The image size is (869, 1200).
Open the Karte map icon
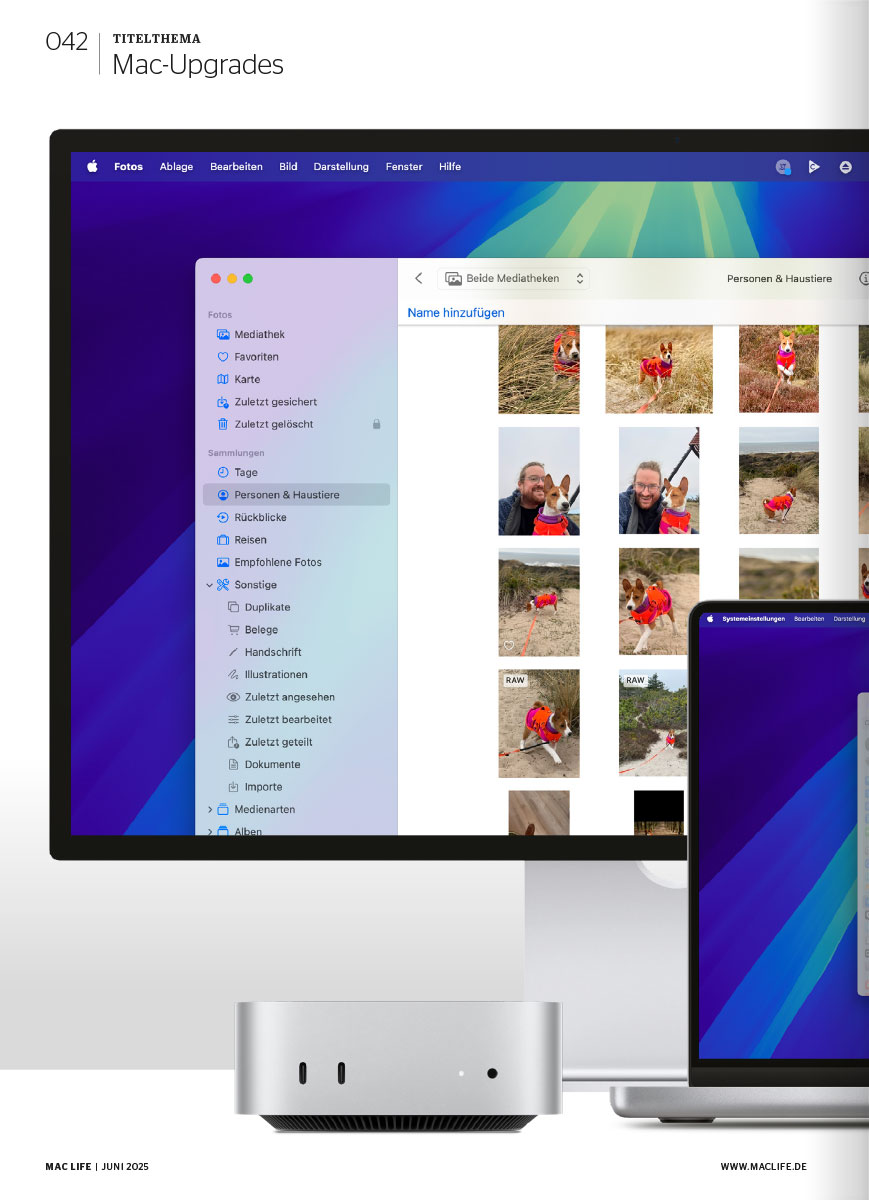223,379
